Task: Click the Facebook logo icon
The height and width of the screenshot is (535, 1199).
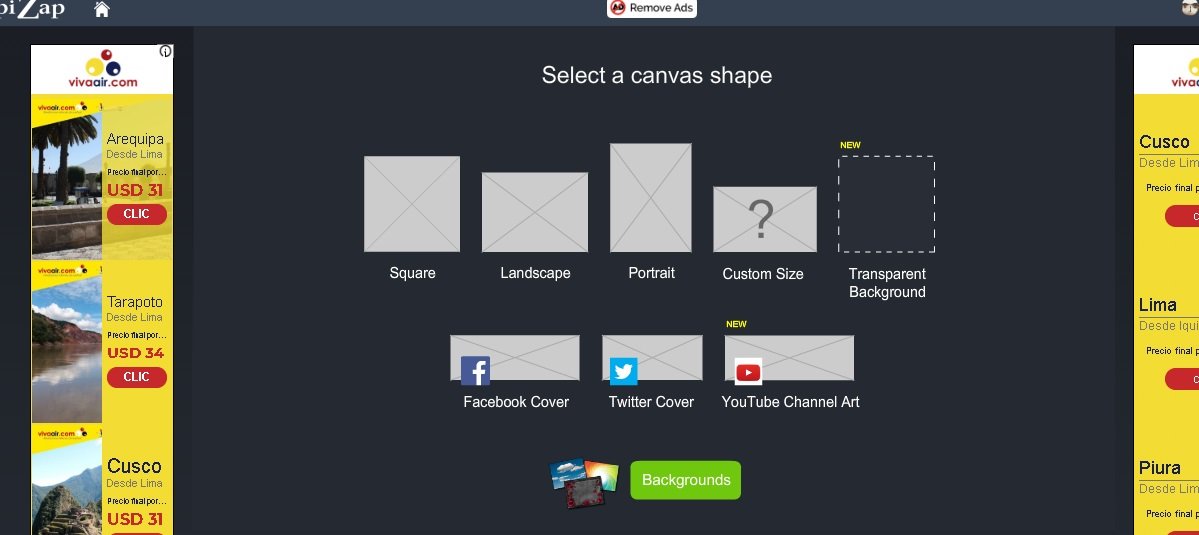Action: coord(475,371)
